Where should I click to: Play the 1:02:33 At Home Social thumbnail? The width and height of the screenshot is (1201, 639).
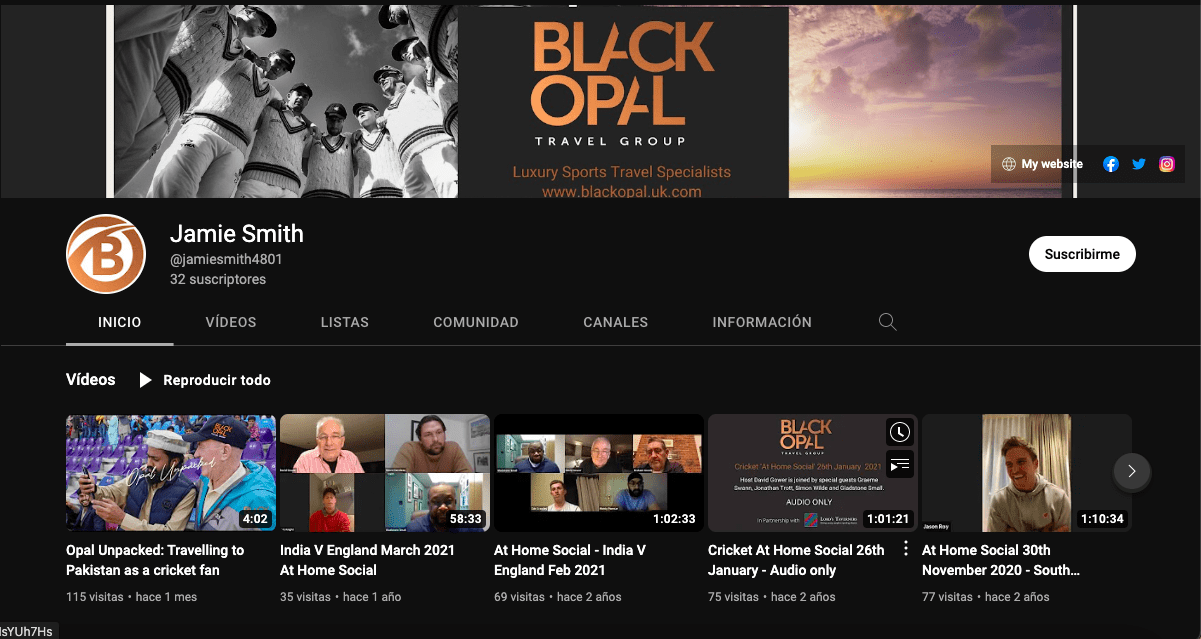click(x=599, y=473)
